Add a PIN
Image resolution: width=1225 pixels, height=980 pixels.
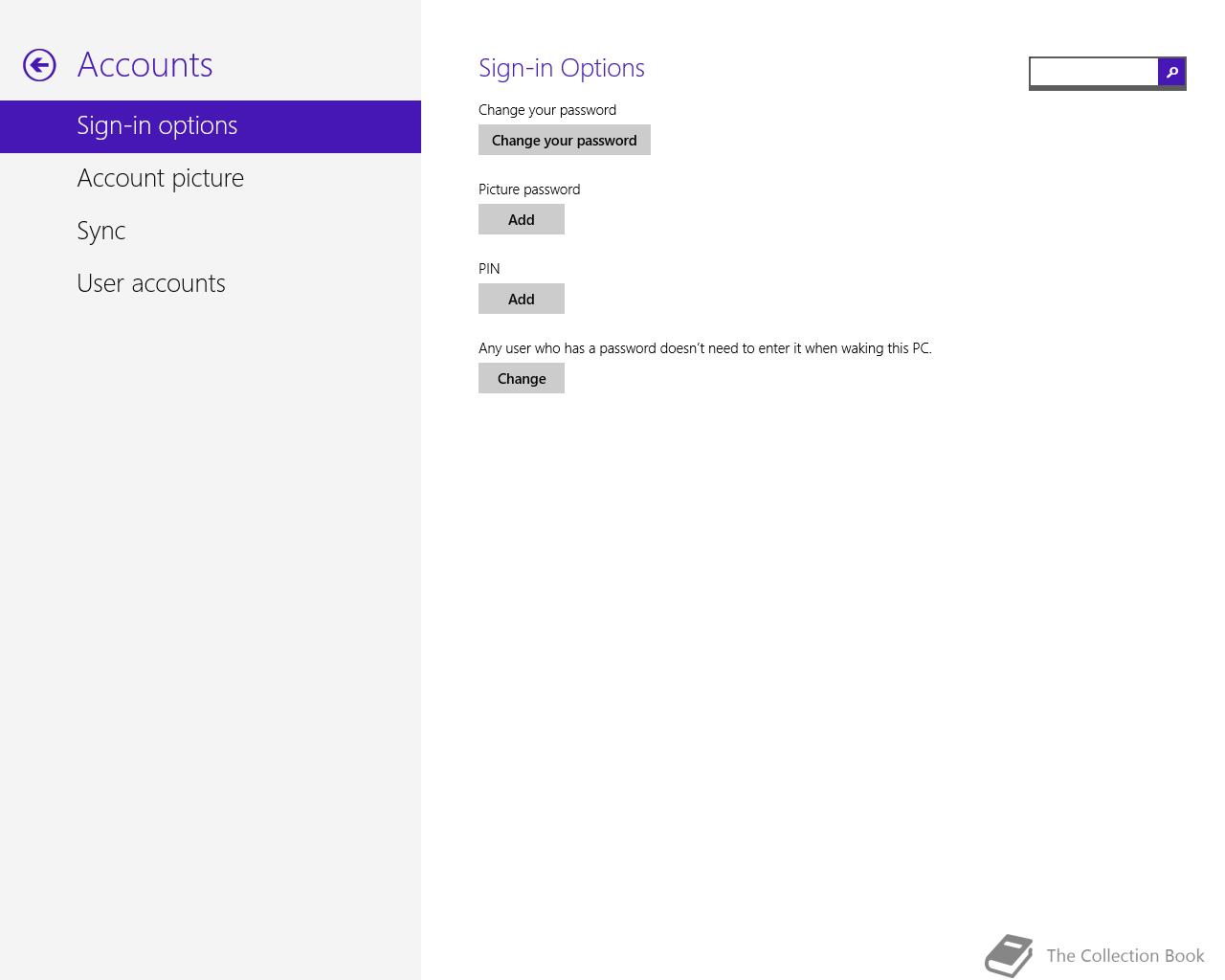522,299
